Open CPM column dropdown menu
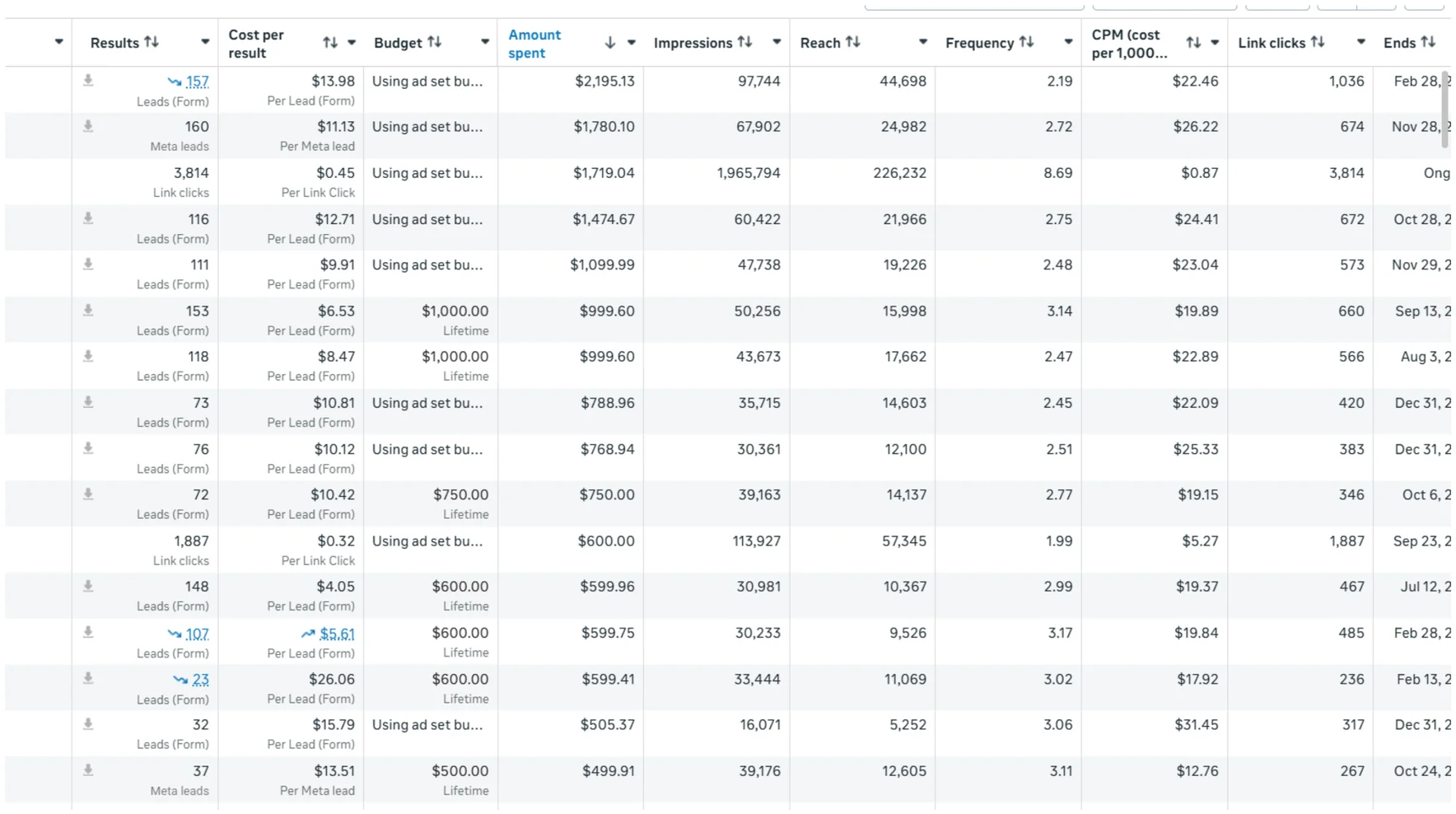Screen dimensions: 1456x814 click(1215, 43)
